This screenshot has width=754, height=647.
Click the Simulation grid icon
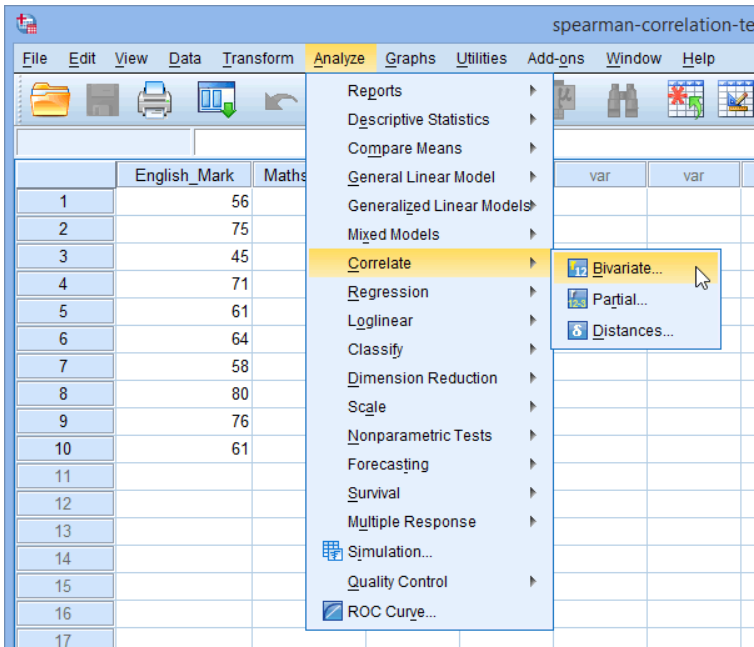[332, 551]
